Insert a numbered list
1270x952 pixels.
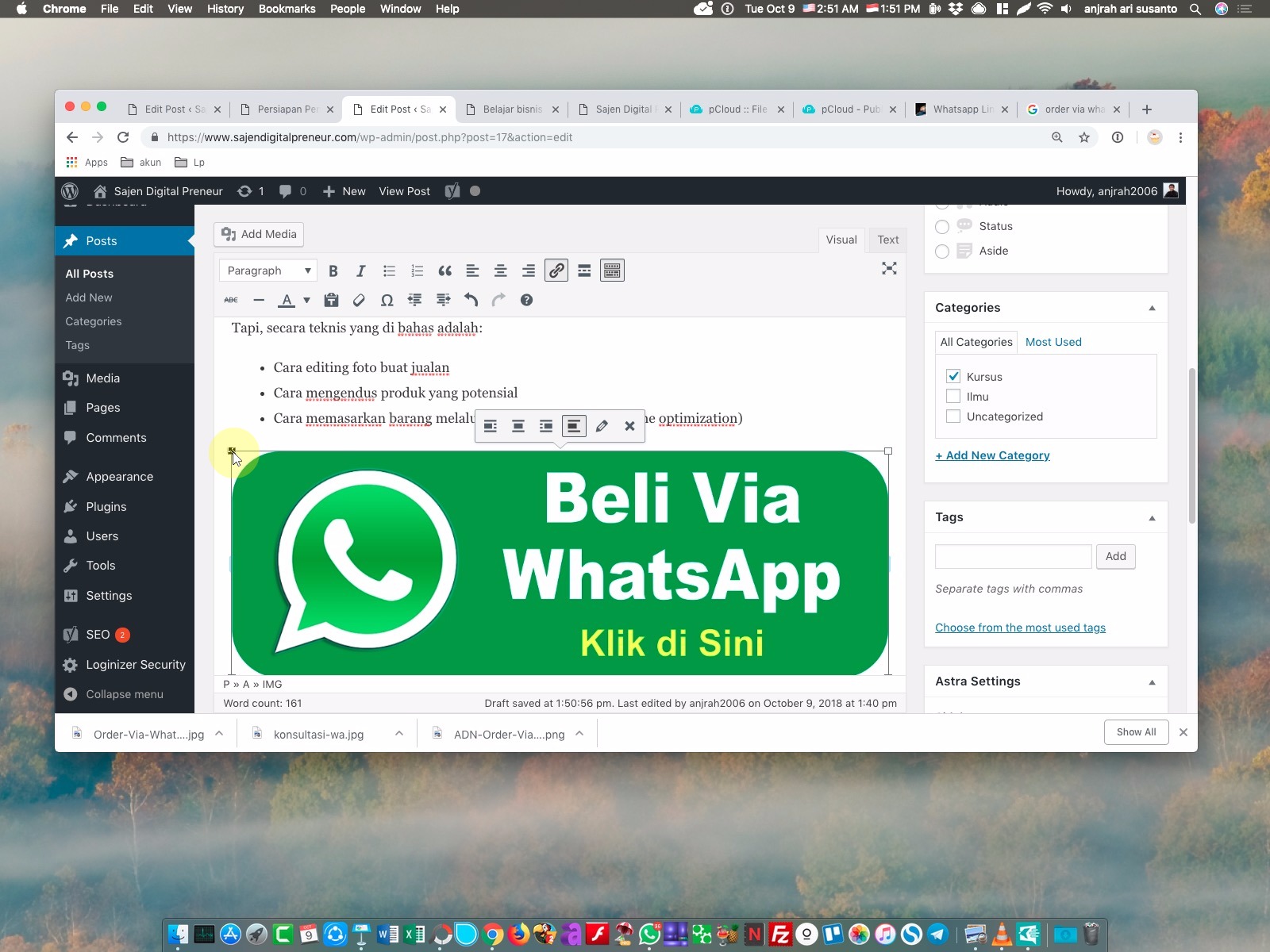click(417, 271)
